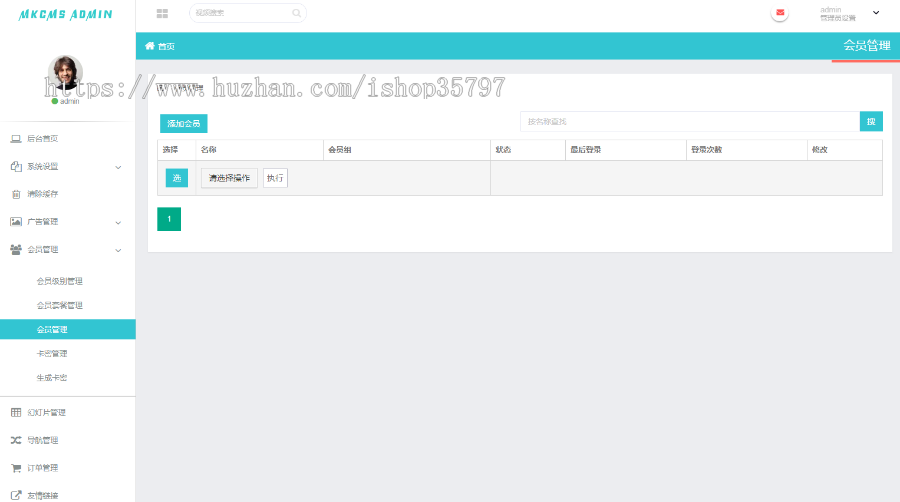Image resolution: width=900 pixels, height=502 pixels.
Task: Click the member name search input field
Action: 689,122
